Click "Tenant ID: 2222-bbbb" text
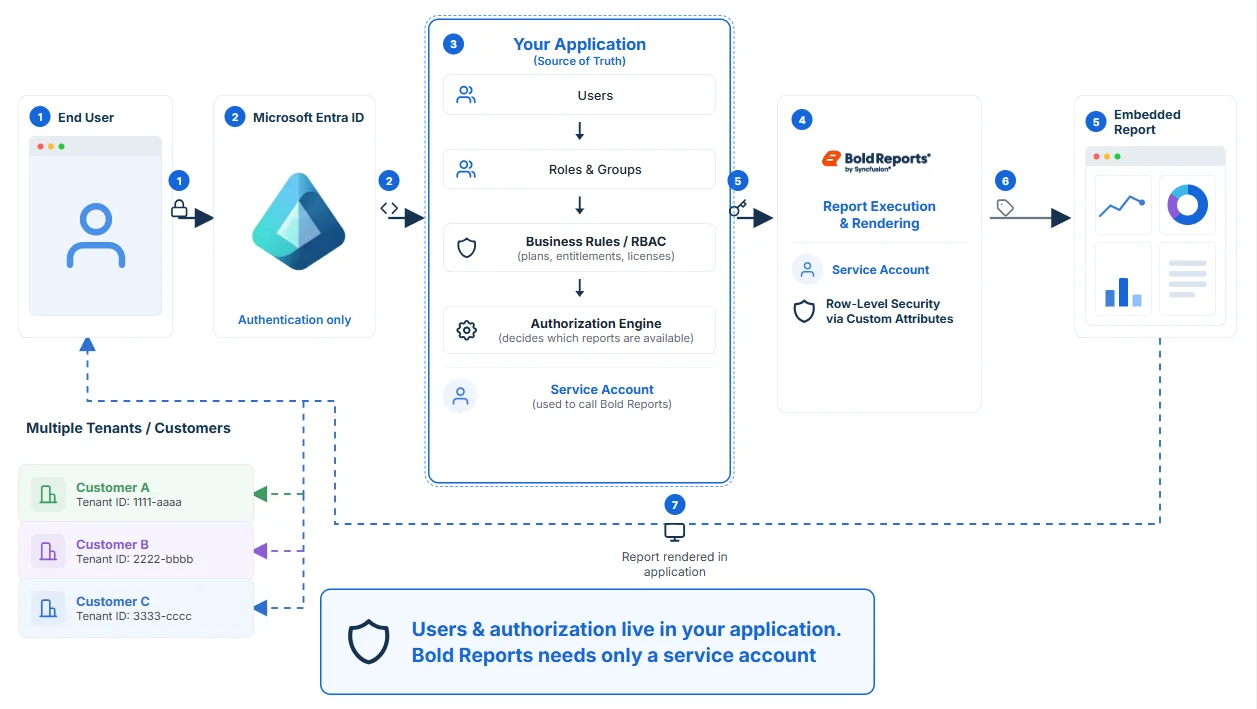The image size is (1257, 709). [x=135, y=559]
